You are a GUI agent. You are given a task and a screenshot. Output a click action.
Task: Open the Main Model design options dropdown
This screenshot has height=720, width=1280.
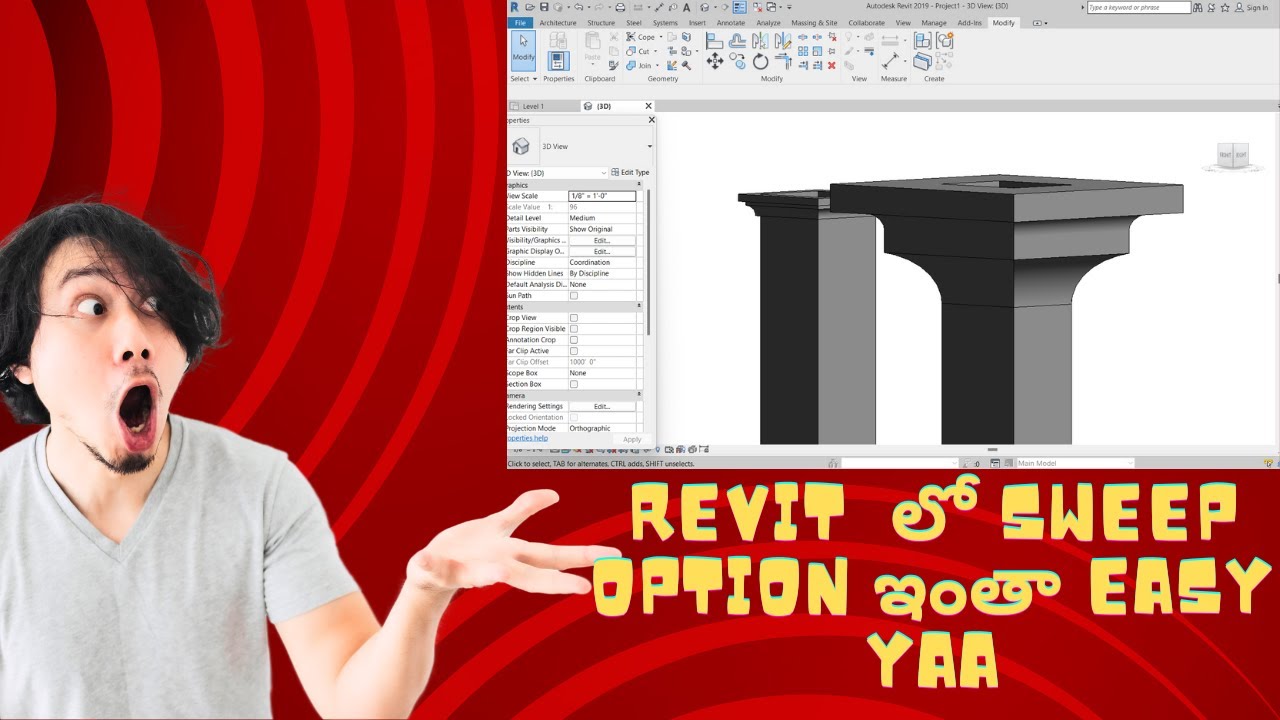coord(1075,463)
